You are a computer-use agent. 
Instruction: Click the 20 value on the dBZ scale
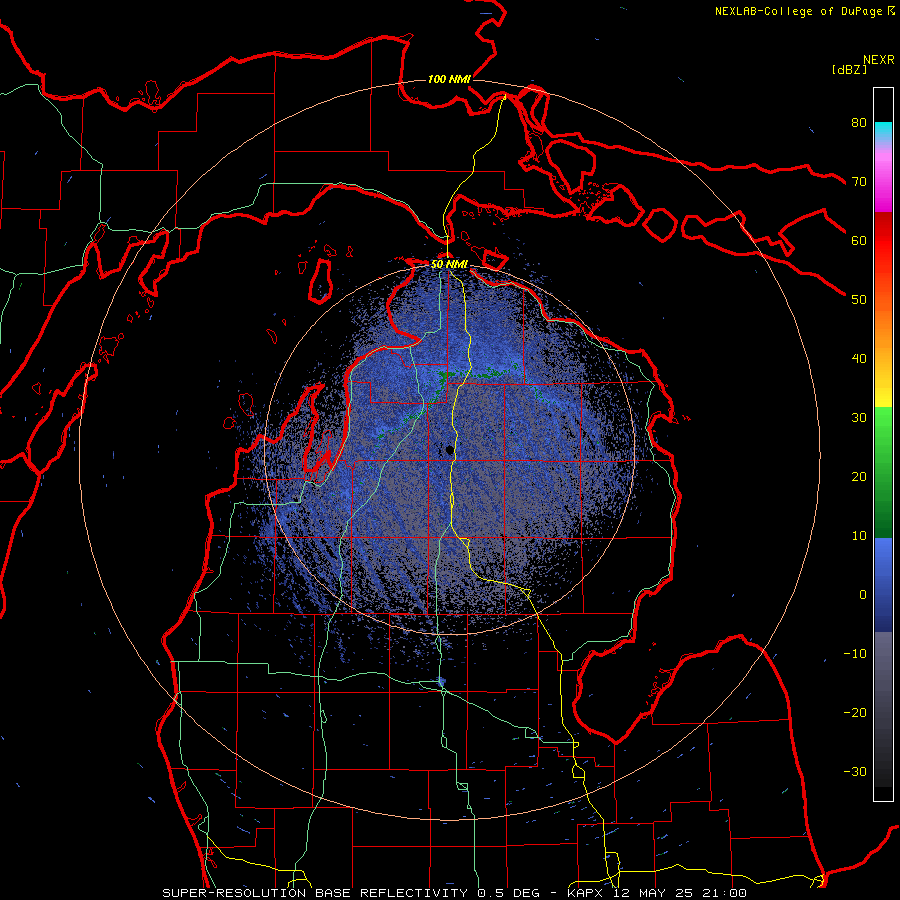859,477
